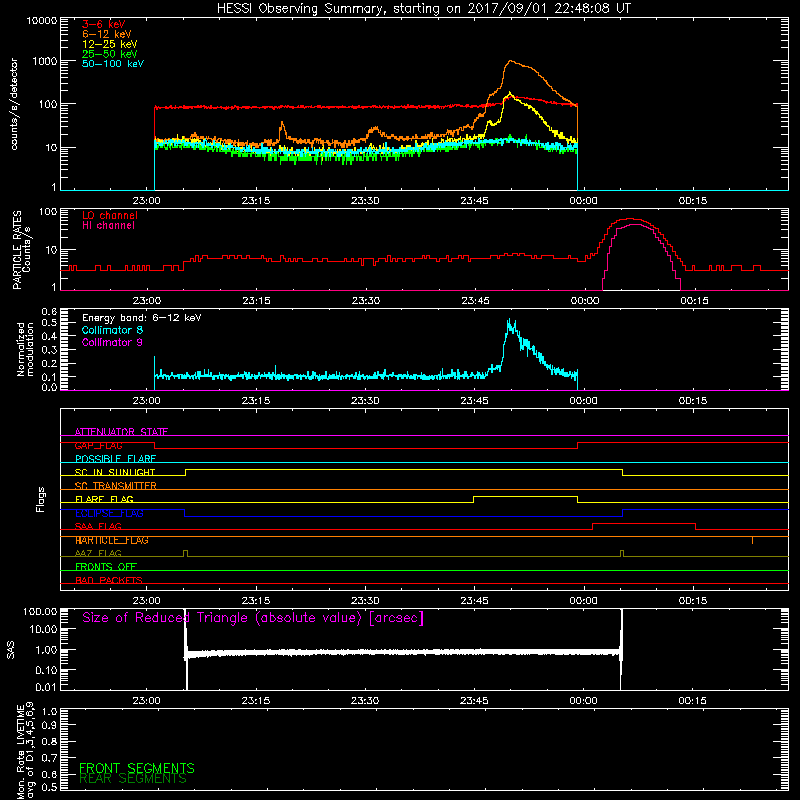Click the SAS axis label
Screen dimensions: 800x800
[10, 649]
